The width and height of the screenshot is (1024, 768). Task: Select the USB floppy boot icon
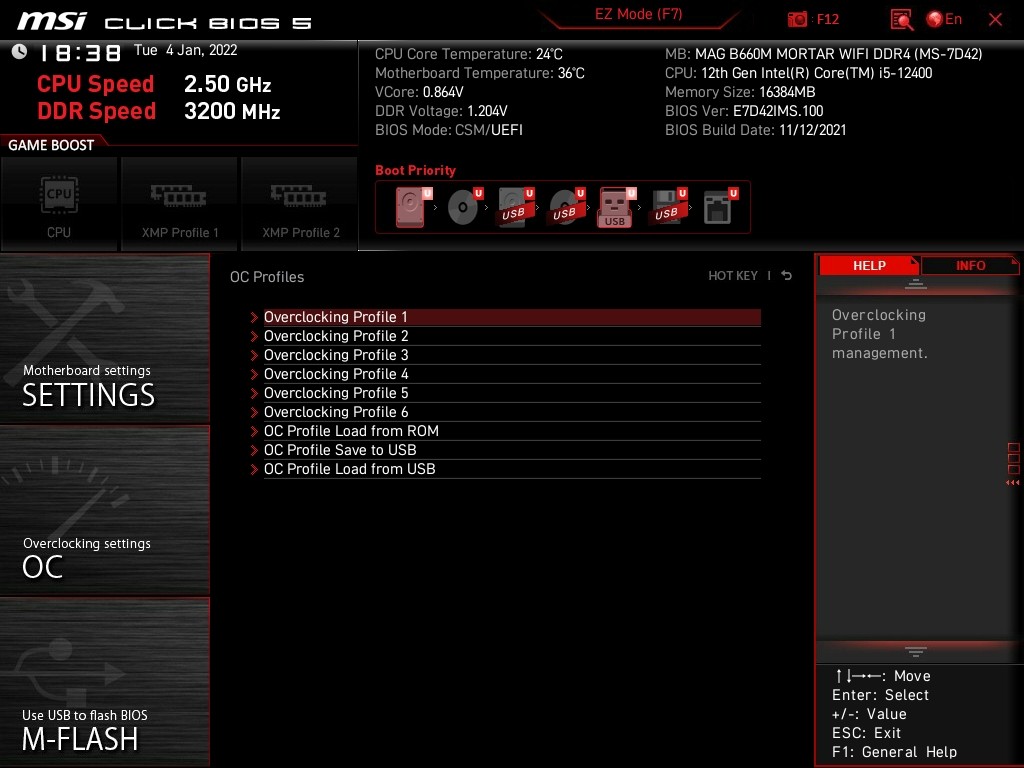[x=668, y=207]
